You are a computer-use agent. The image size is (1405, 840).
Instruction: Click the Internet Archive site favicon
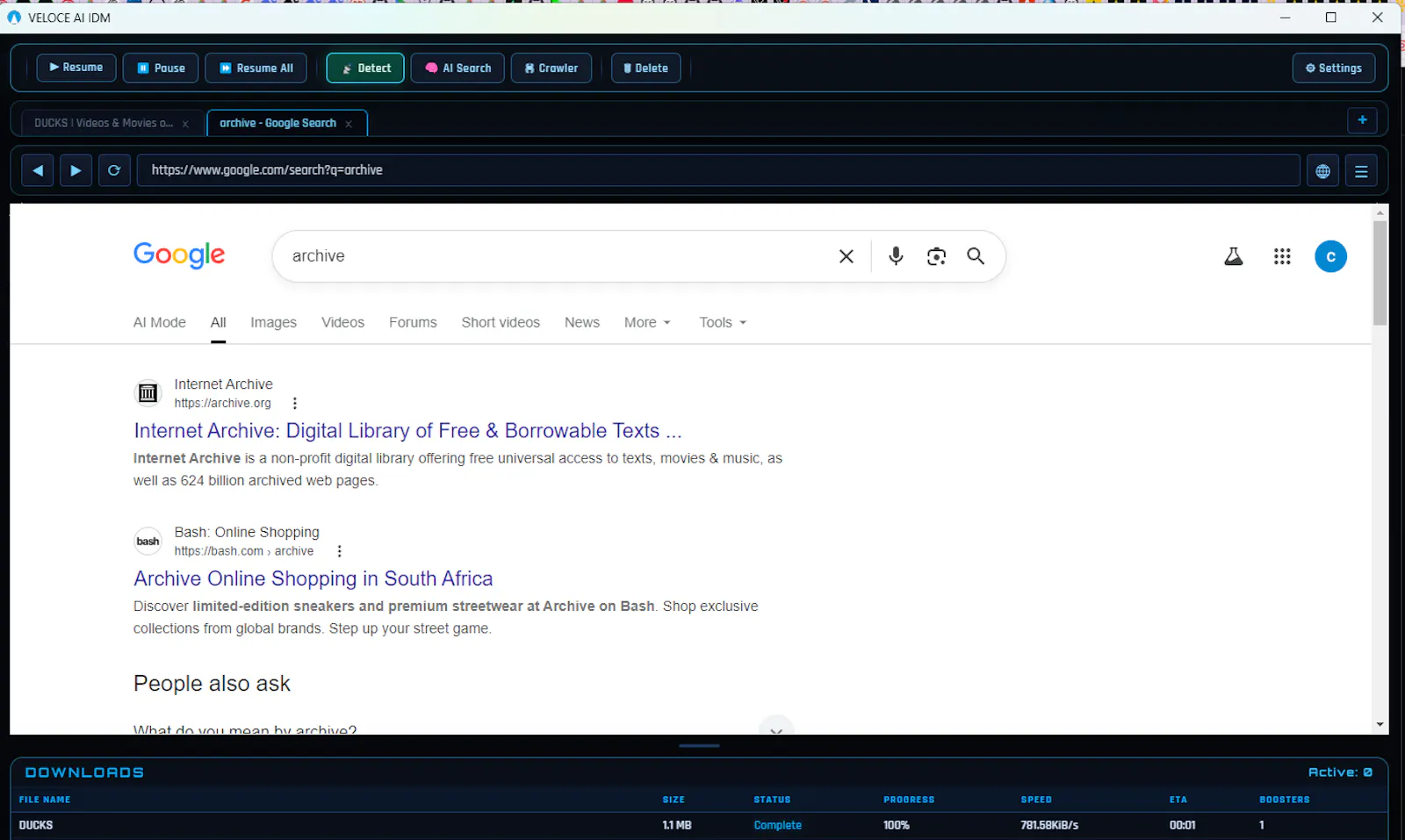148,393
